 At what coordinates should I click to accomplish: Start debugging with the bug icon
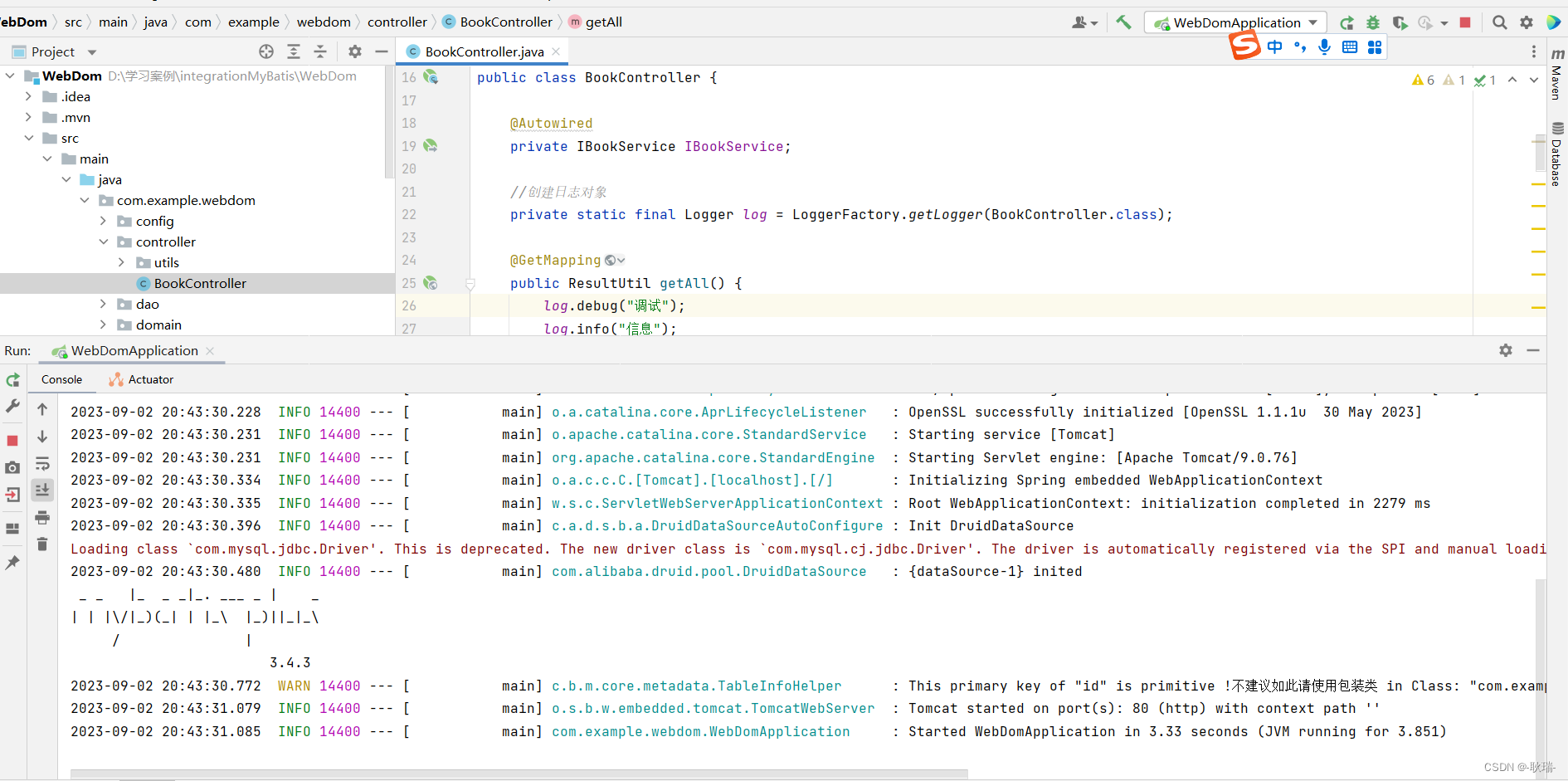1373,23
